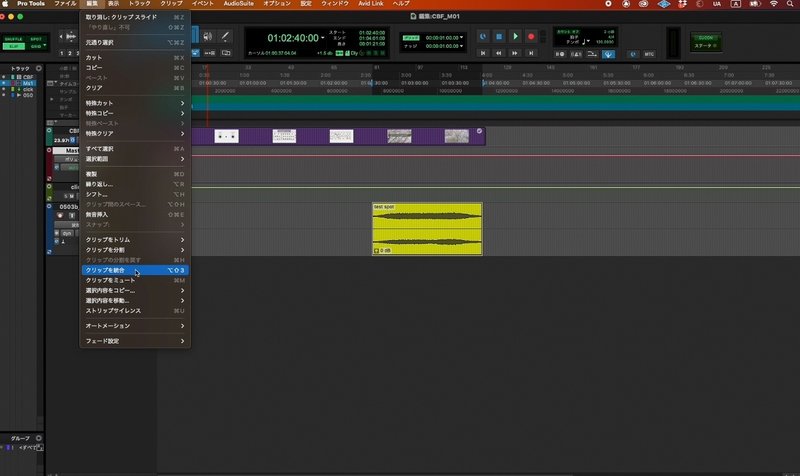Toggle SLIP edit mode
Viewport: 800px width, 476px height.
pos(13,46)
